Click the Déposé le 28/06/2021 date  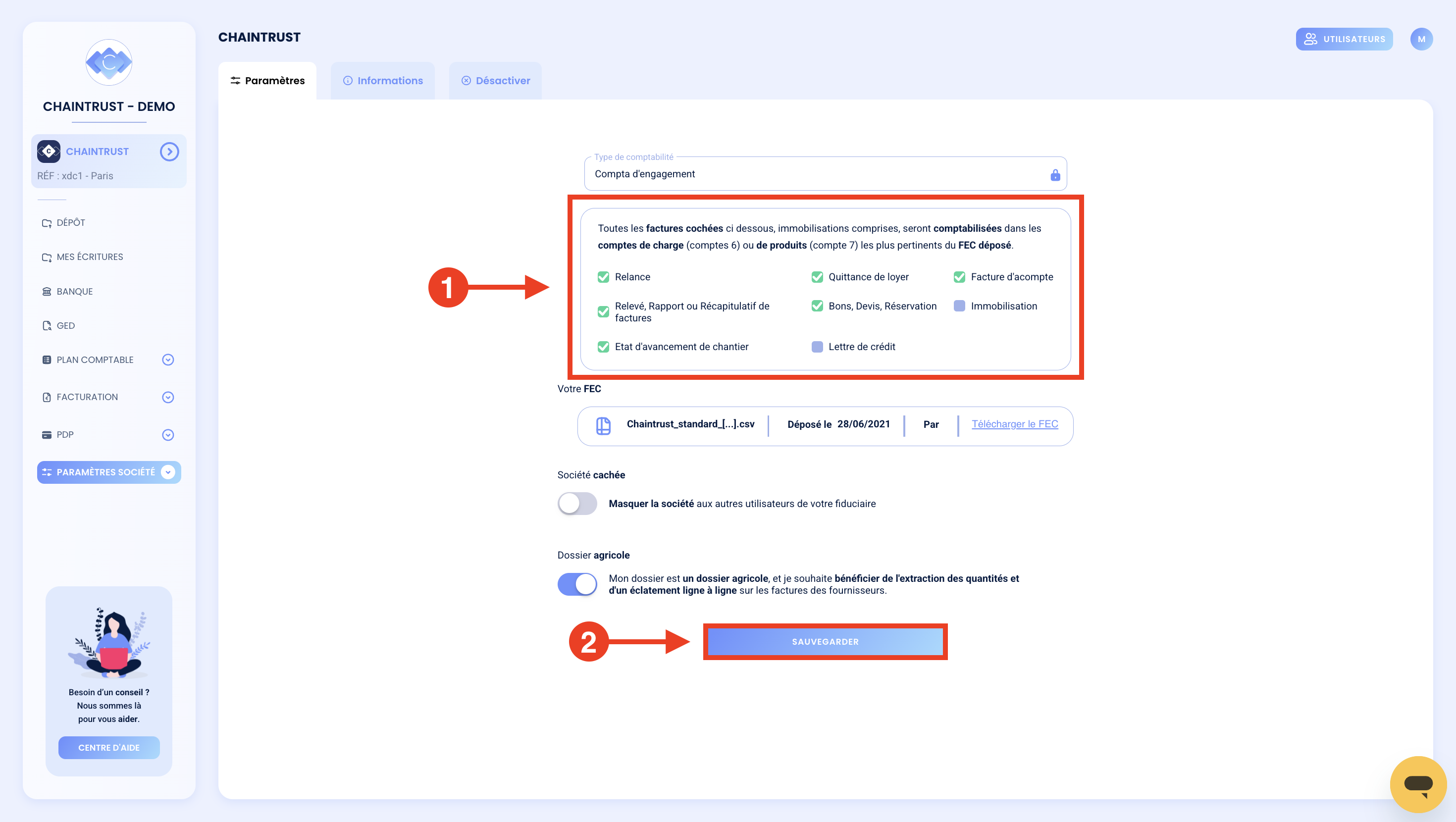coord(838,424)
